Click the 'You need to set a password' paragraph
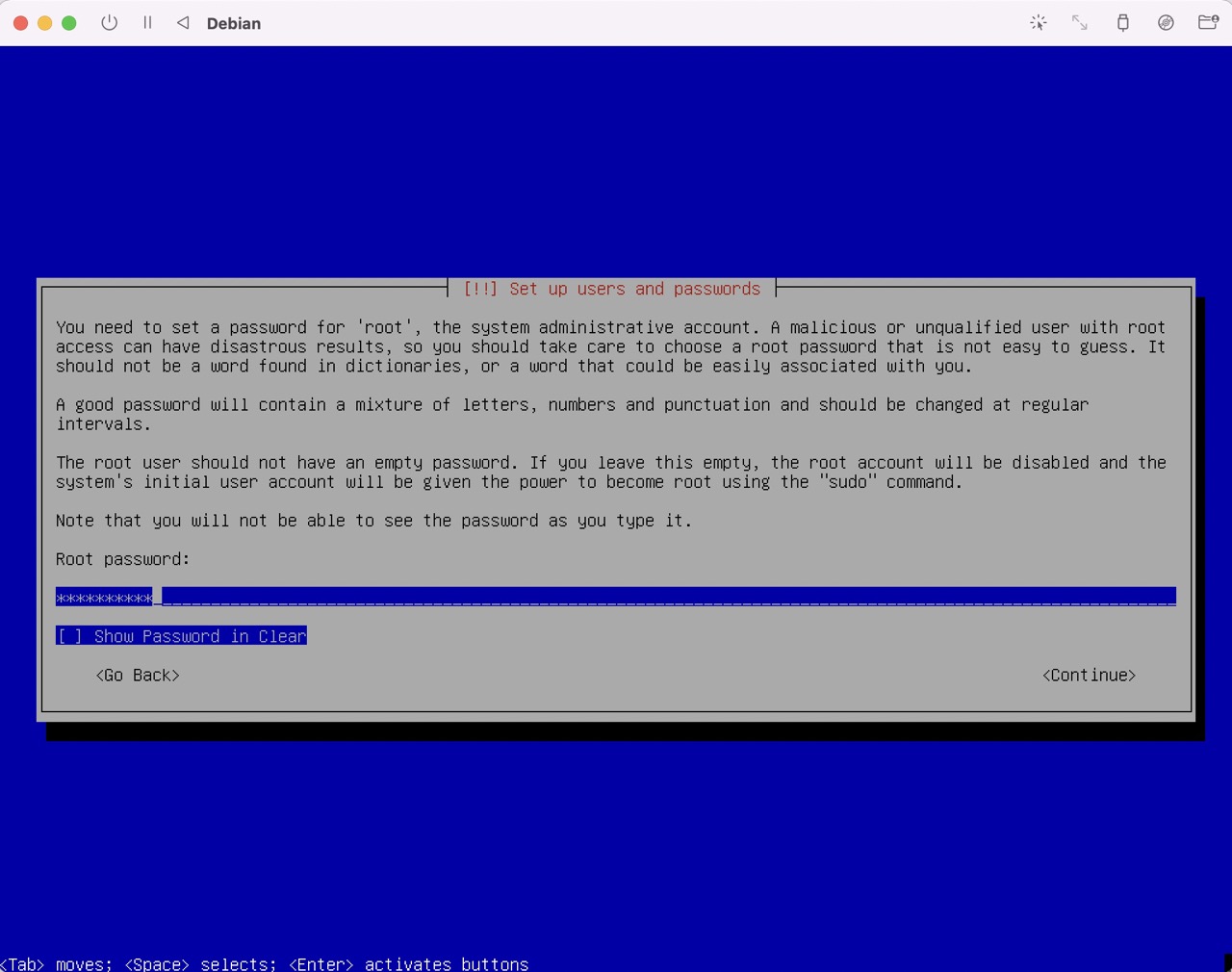 click(x=611, y=346)
